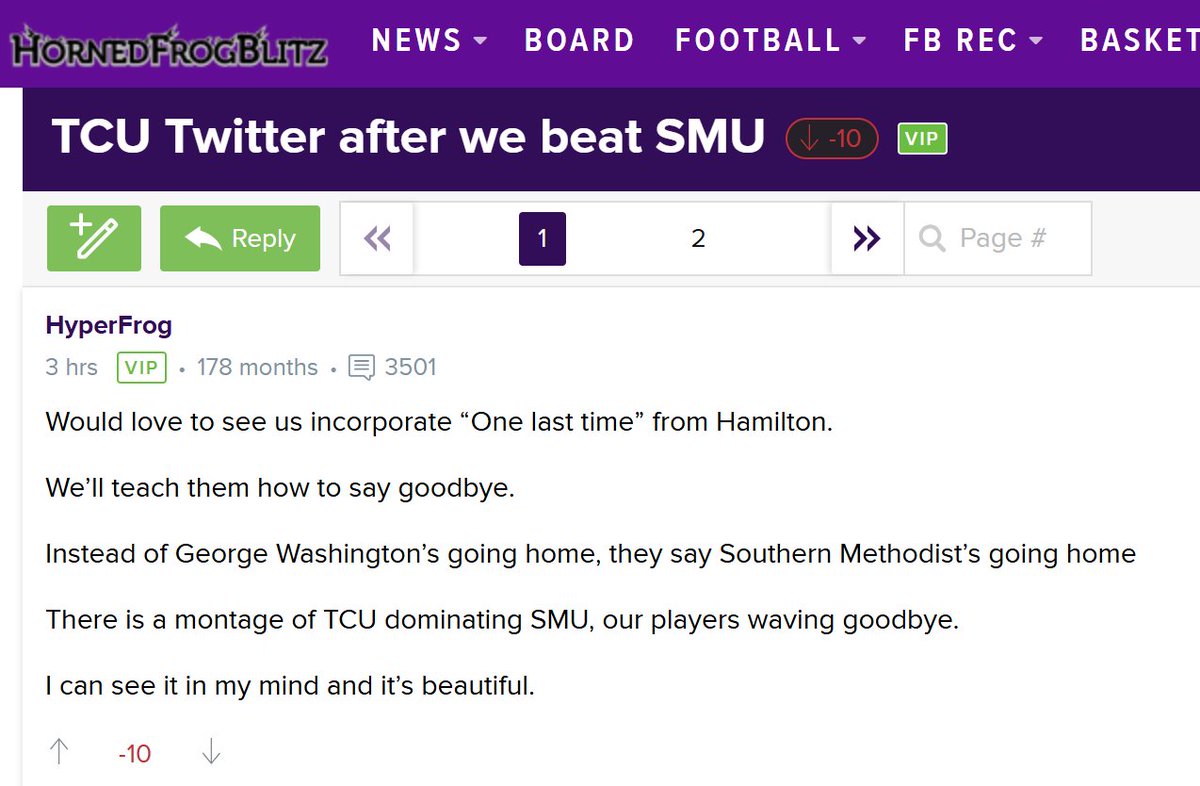Click the thread score -10 pill
The width and height of the screenshot is (1200, 786).
click(x=832, y=139)
